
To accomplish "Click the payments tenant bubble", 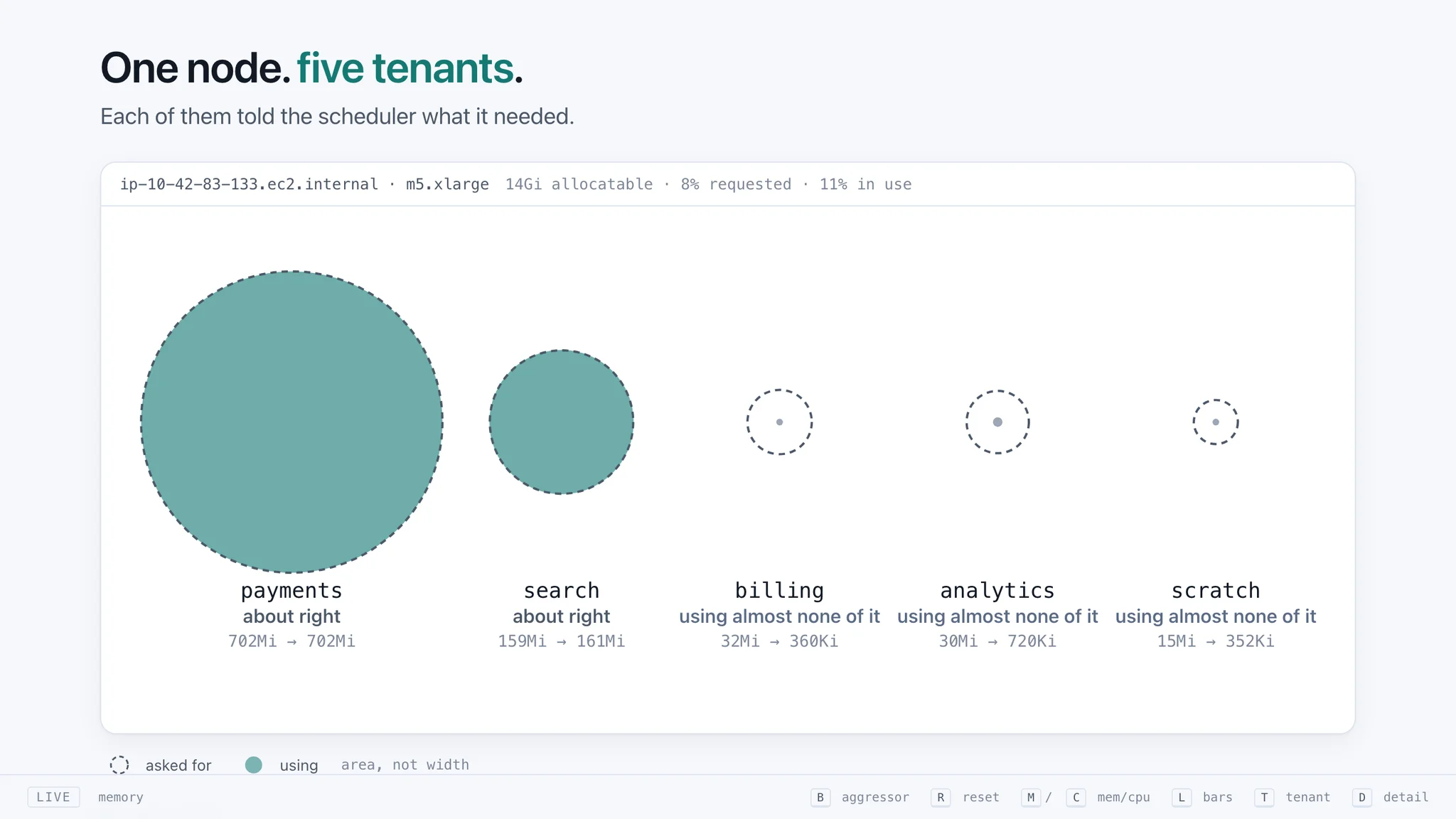I will click(291, 422).
